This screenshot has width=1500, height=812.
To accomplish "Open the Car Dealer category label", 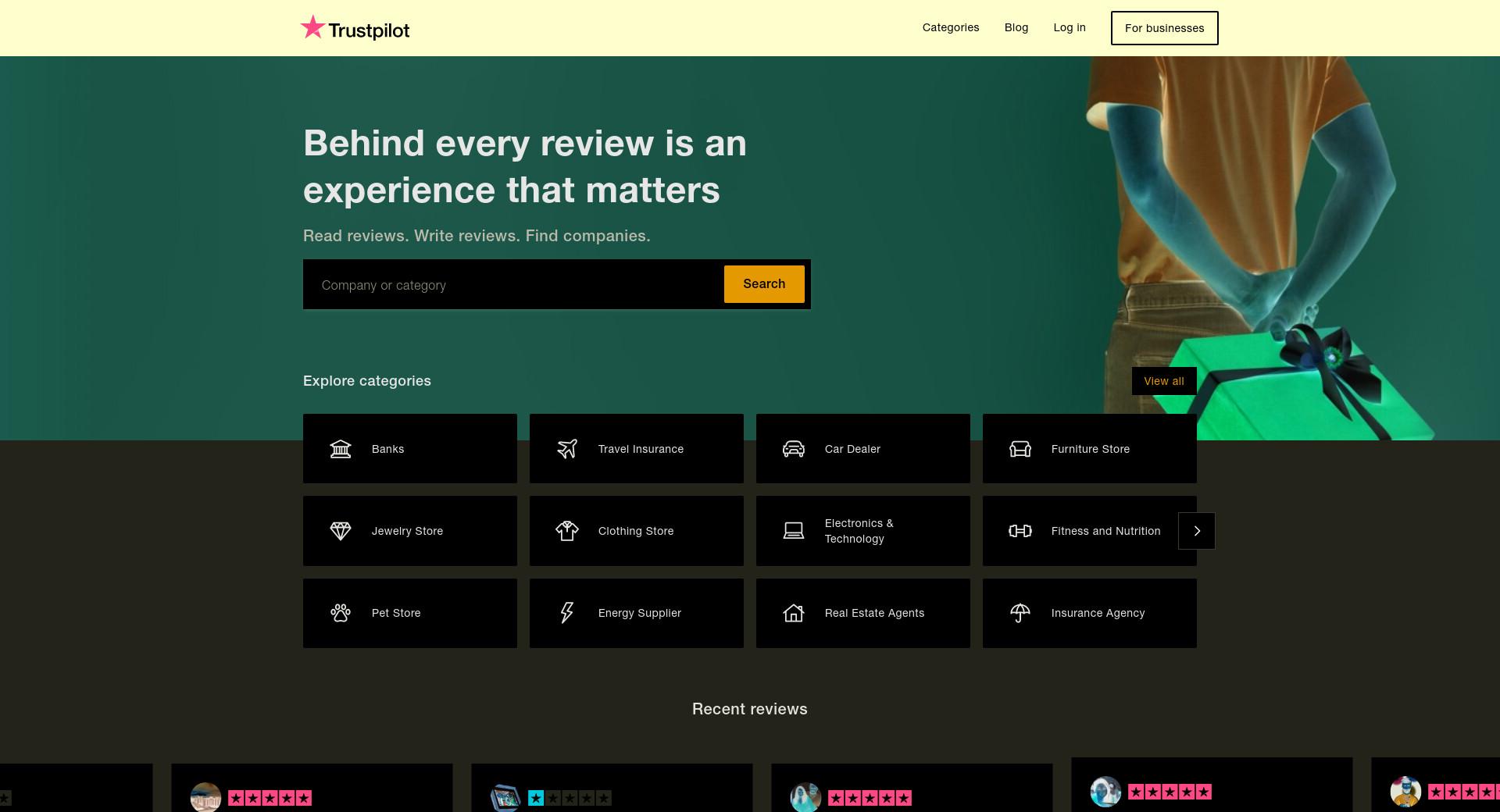I will (852, 449).
